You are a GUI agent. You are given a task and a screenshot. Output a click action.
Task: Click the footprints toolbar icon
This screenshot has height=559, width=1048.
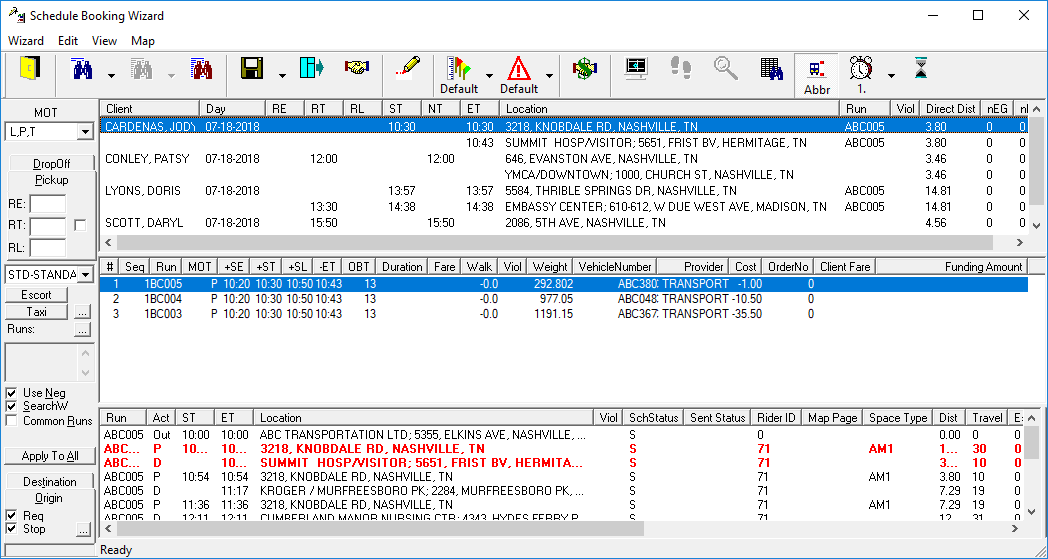(680, 68)
